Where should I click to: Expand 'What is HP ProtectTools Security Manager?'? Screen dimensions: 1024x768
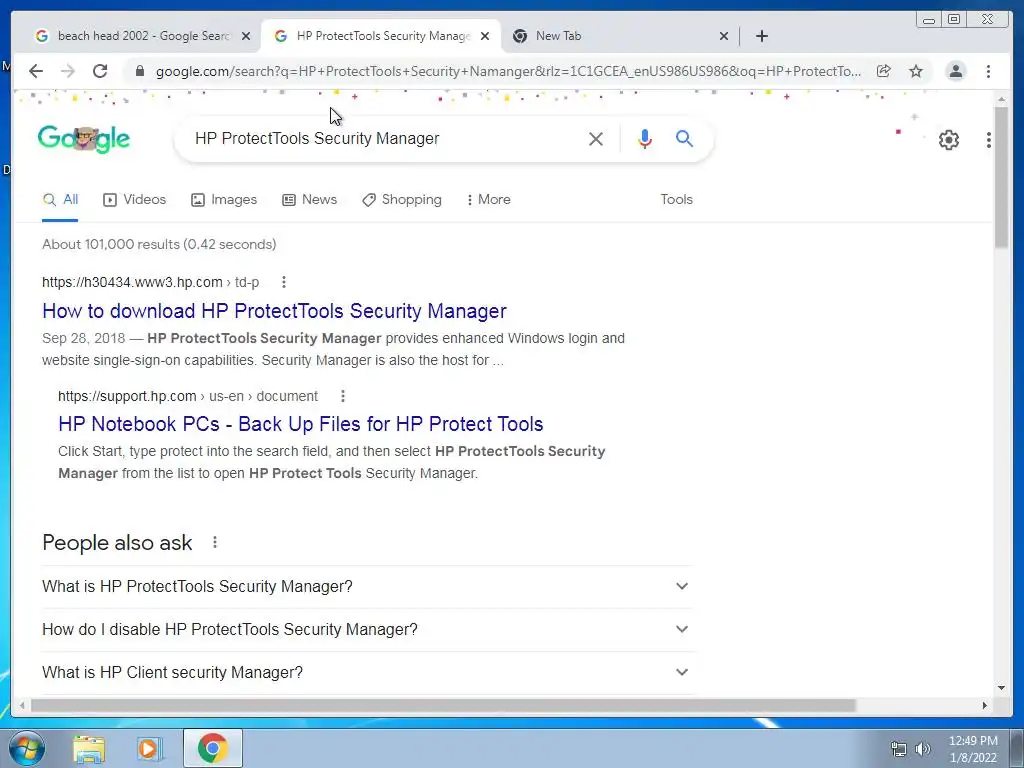tap(366, 586)
